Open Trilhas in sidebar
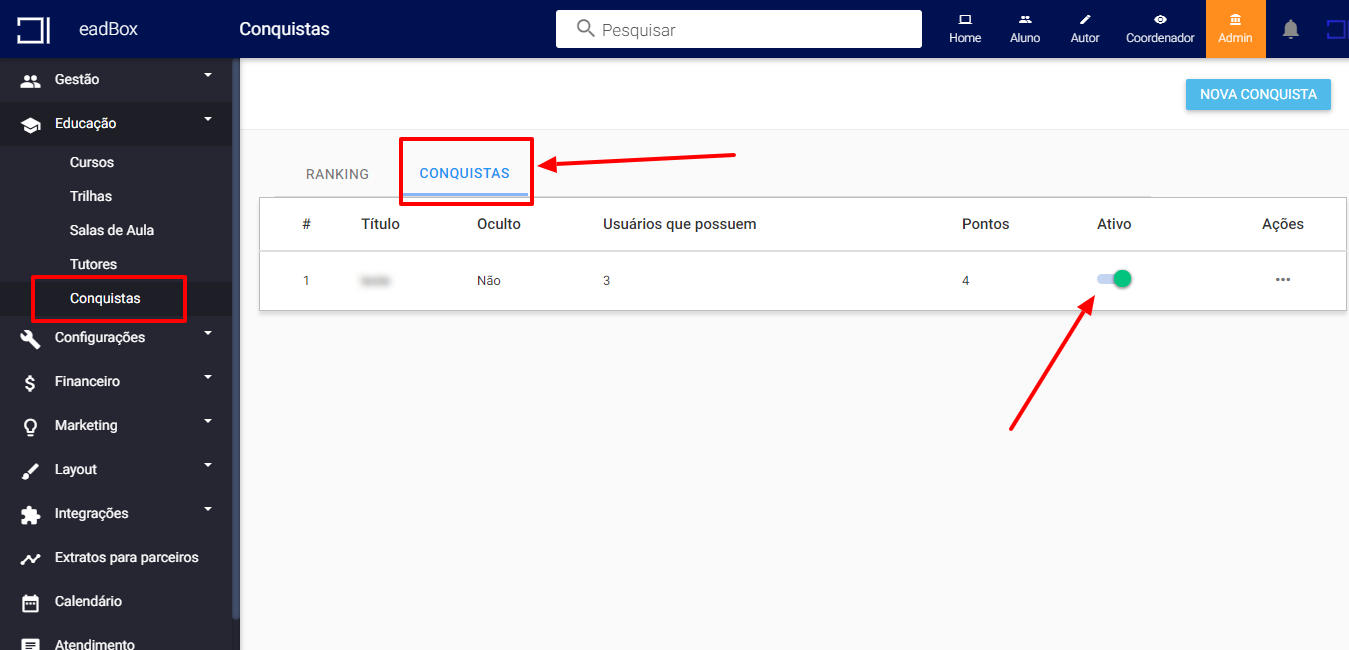Screen dimensions: 1349x650 coord(91,196)
